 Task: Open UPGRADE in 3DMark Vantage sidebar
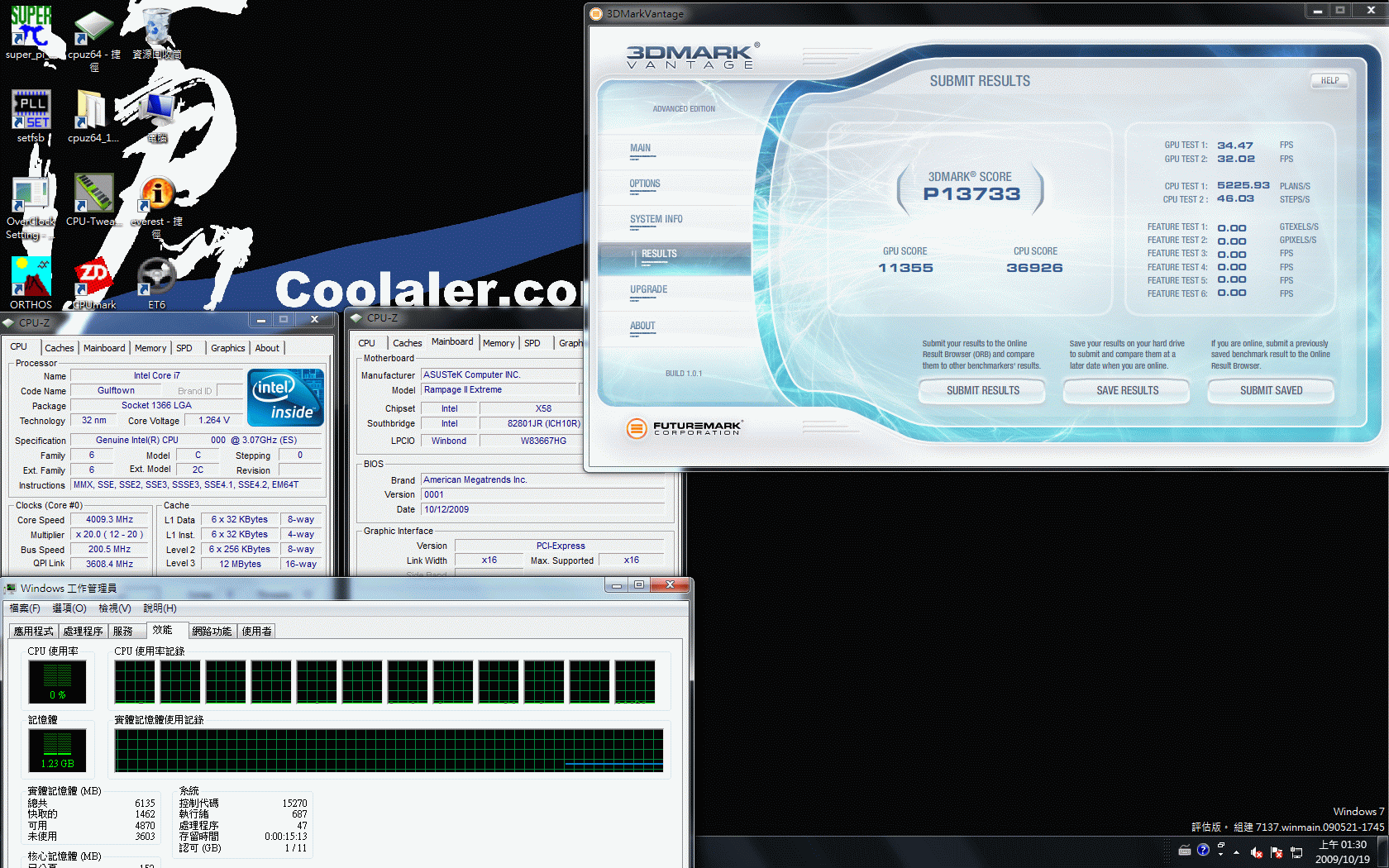click(648, 290)
